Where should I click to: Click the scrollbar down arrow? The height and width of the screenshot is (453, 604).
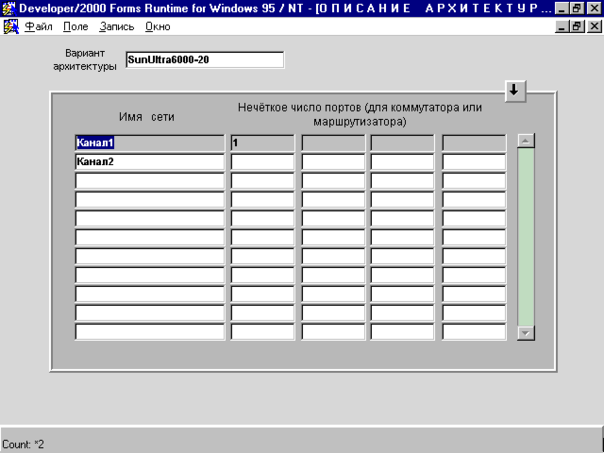tap(526, 333)
